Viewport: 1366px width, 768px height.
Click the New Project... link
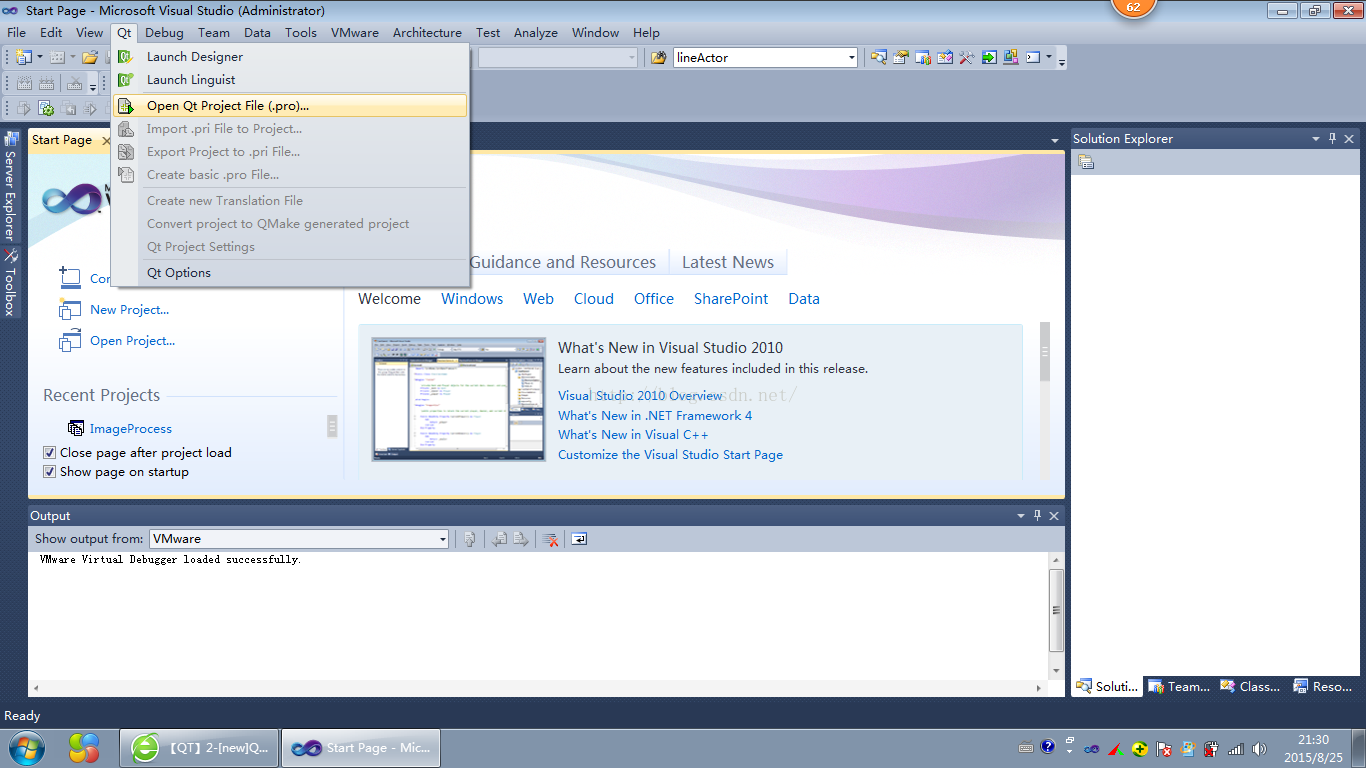click(x=129, y=310)
